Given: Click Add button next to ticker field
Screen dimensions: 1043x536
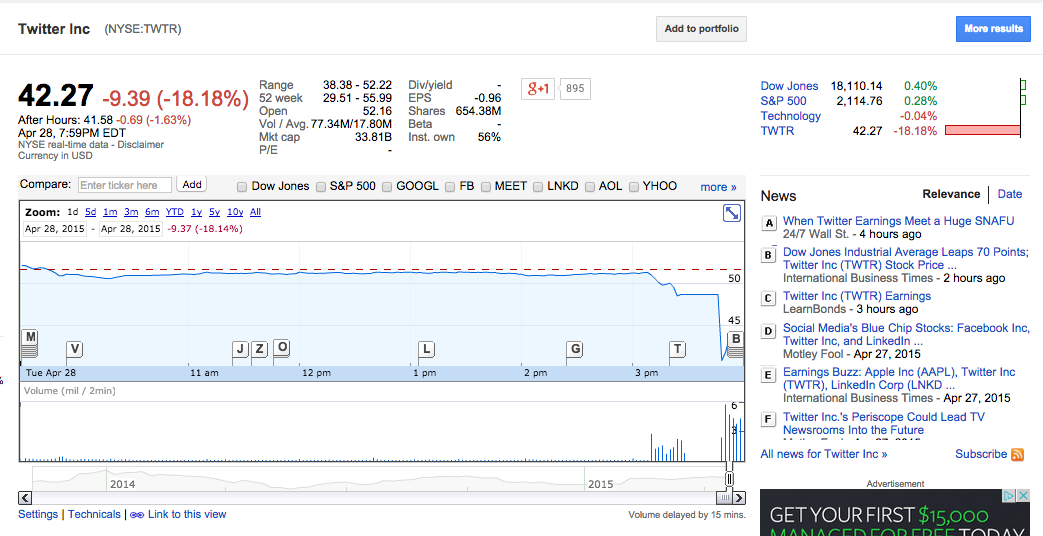Looking at the screenshot, I should (x=192, y=184).
